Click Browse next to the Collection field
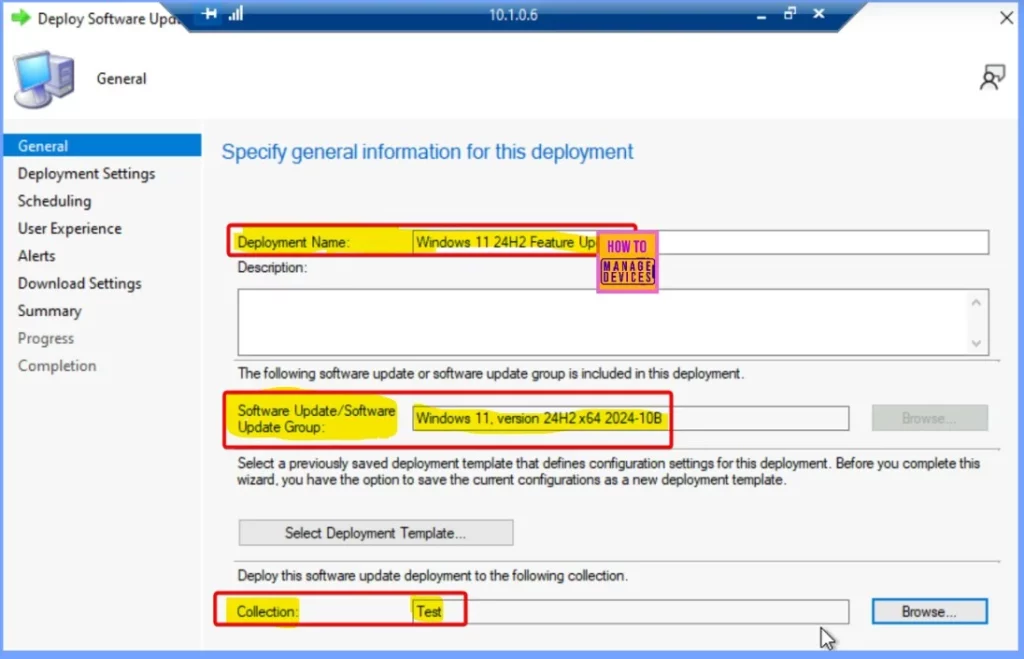Image resolution: width=1024 pixels, height=659 pixels. coord(929,612)
